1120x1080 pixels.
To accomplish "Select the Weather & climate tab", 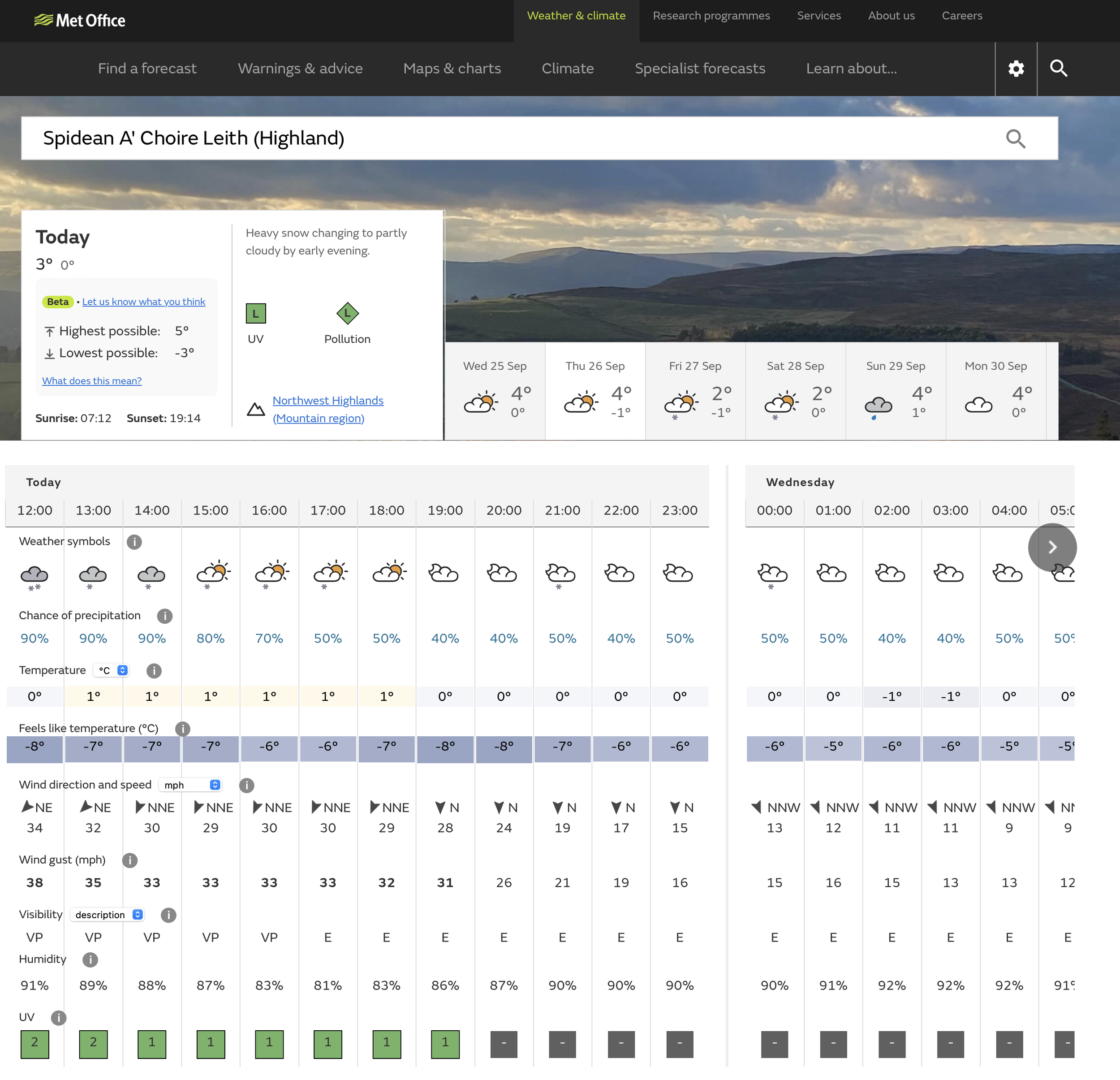I will [x=576, y=16].
